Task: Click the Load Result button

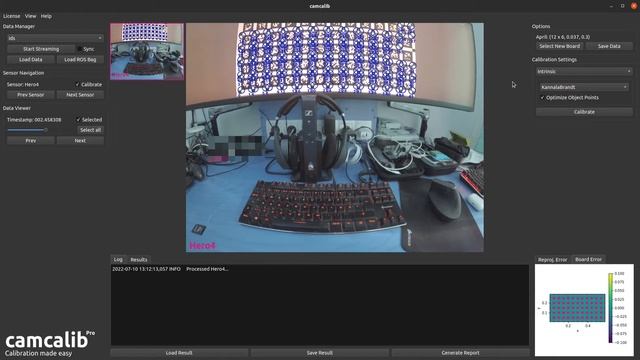Action: (179, 353)
